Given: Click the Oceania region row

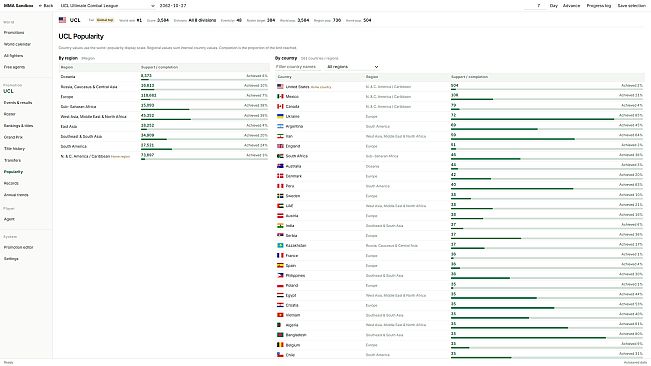Looking at the screenshot, I should point(164,76).
